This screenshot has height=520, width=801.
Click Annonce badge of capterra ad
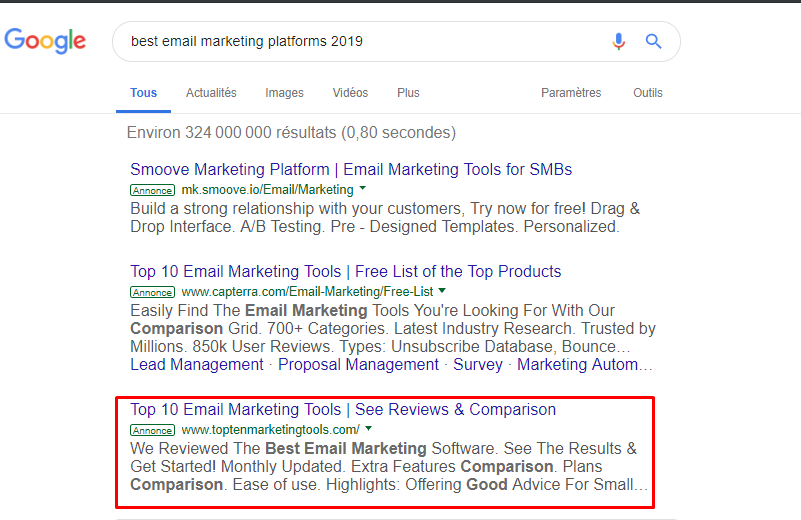[x=153, y=293]
